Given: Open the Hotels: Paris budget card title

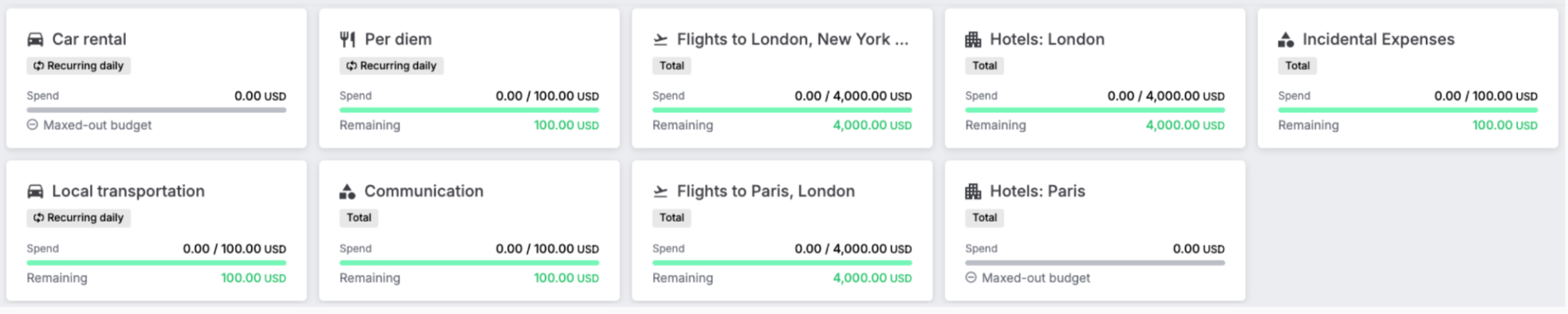Looking at the screenshot, I should pos(1037,191).
